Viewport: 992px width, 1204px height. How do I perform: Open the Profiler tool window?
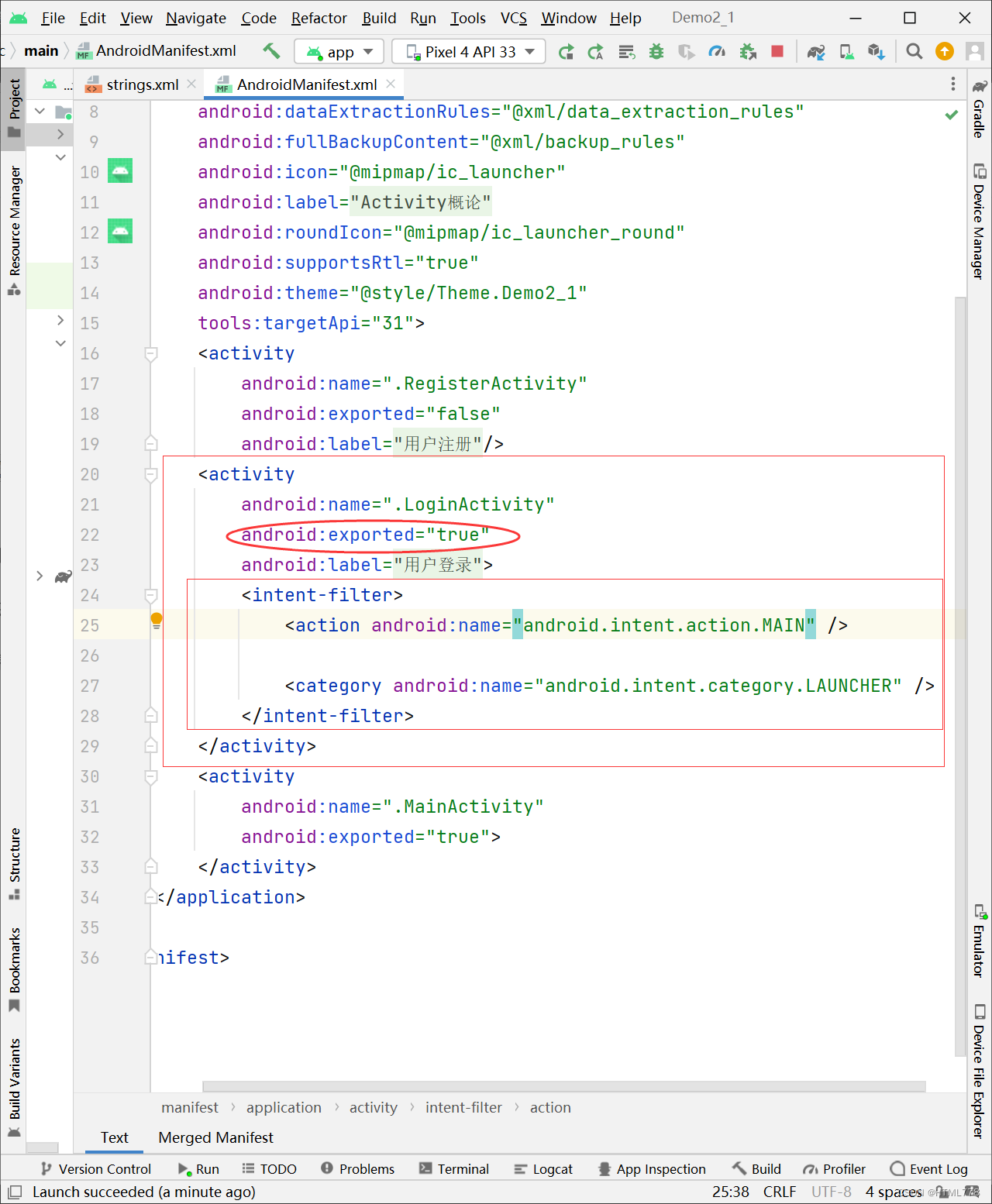click(835, 1169)
